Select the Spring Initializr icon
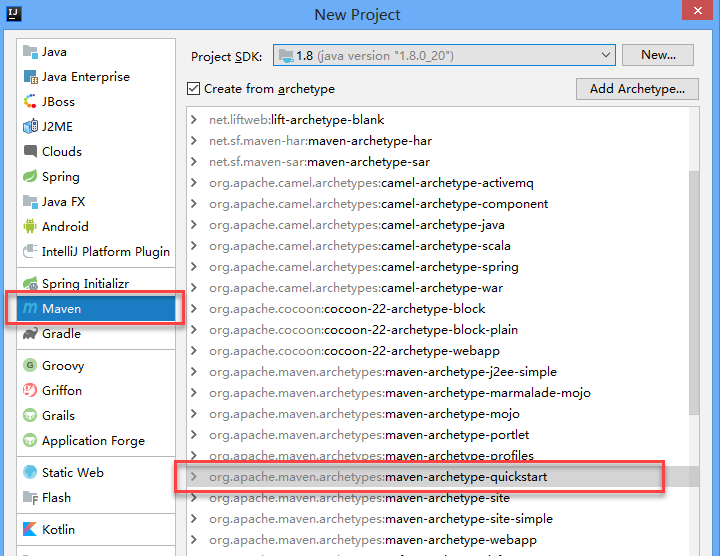Screen dimensions: 720x556 [30, 284]
